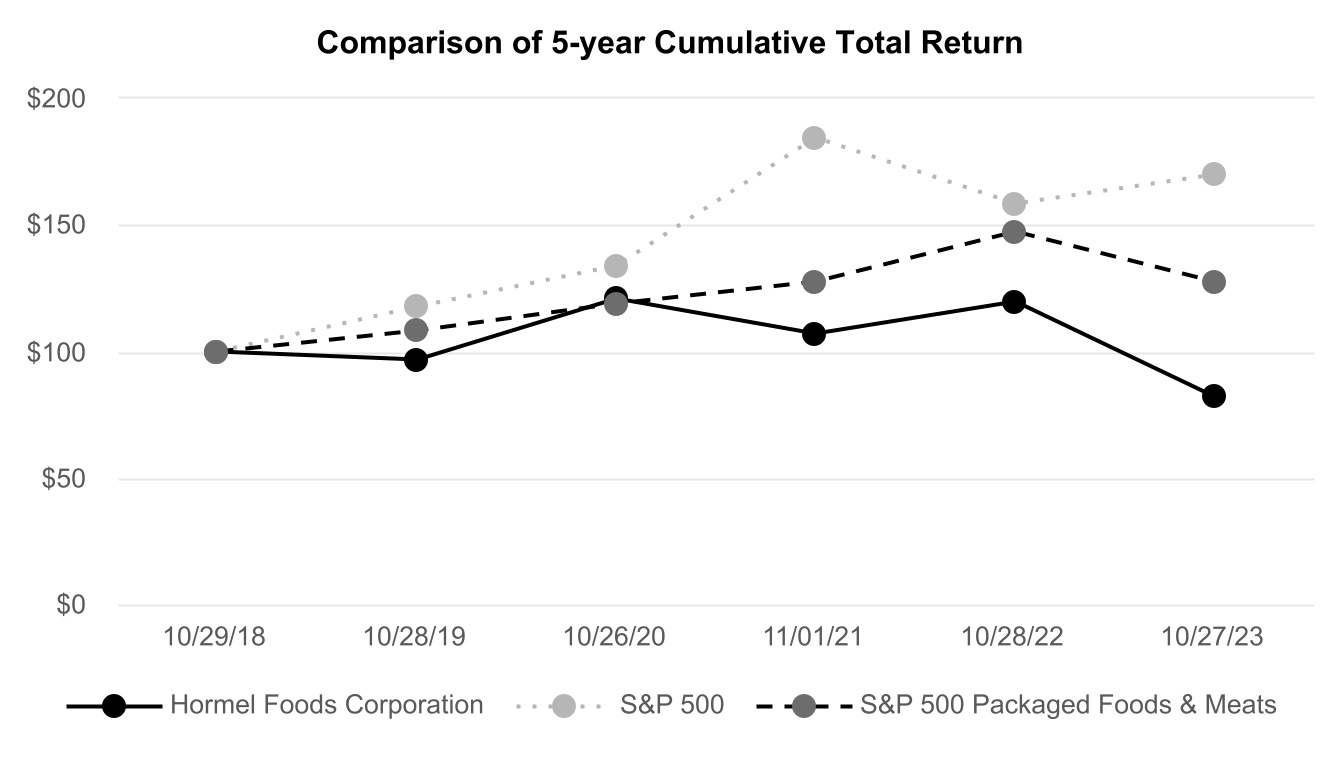Select Hormel data point at 11/01/21

(x=814, y=334)
